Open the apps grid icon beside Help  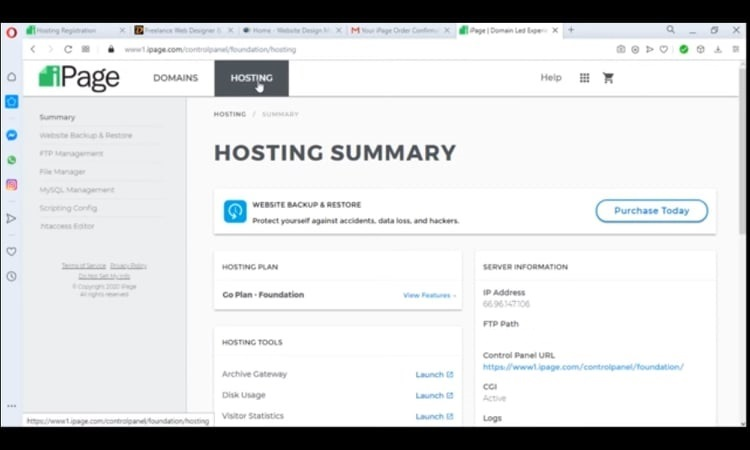tap(585, 78)
